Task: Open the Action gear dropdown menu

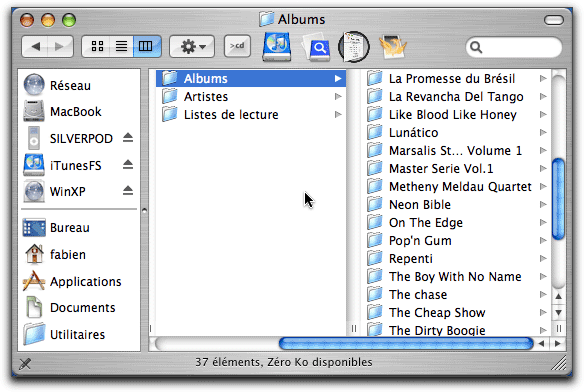Action: click(192, 47)
